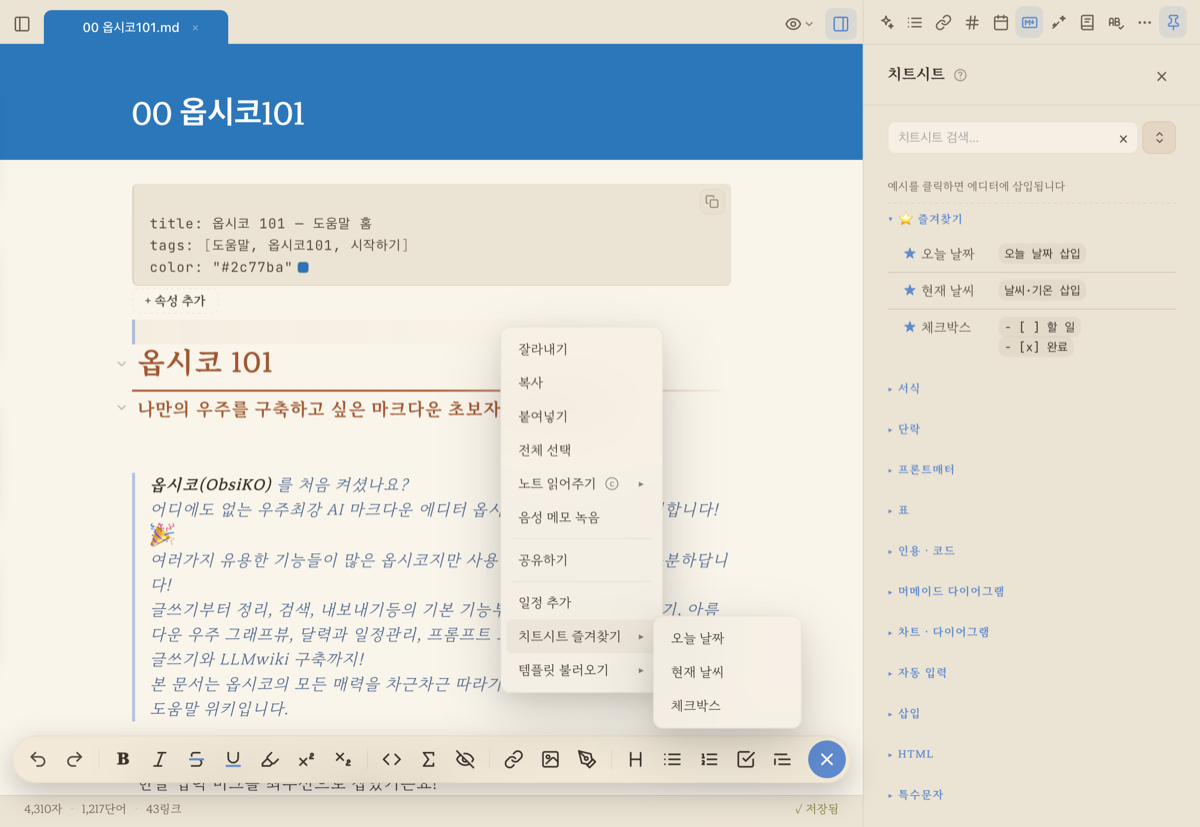The image size is (1200, 827).
Task: Open the magic wand panel icon
Action: (x=1058, y=23)
